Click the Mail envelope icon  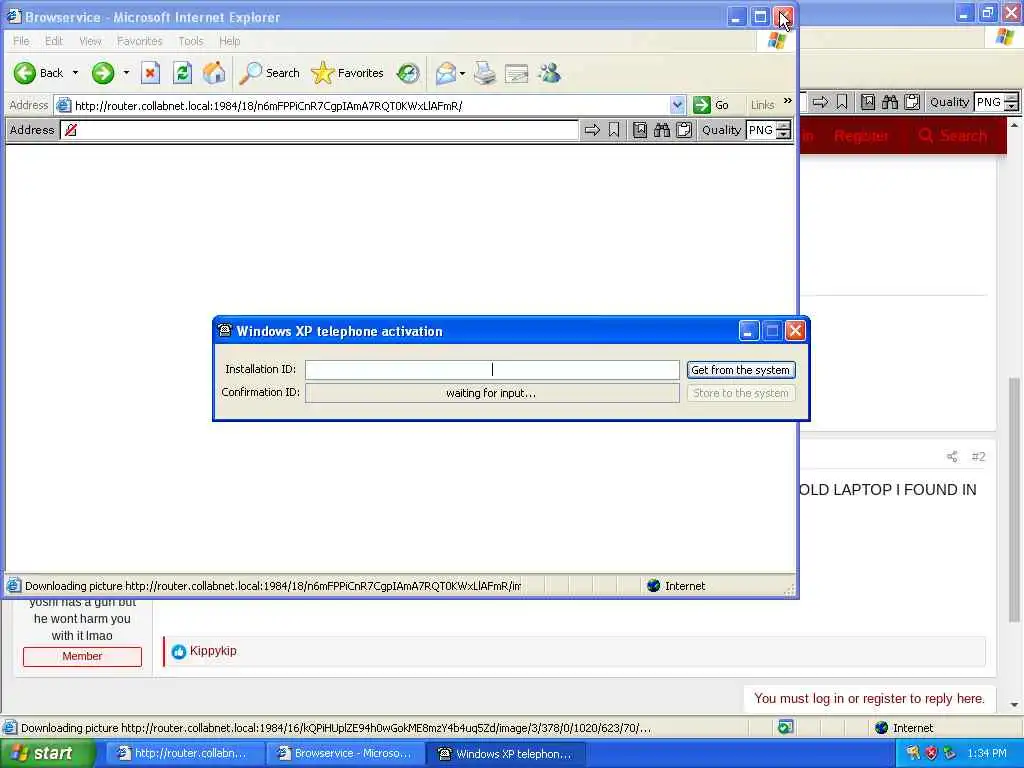point(445,73)
